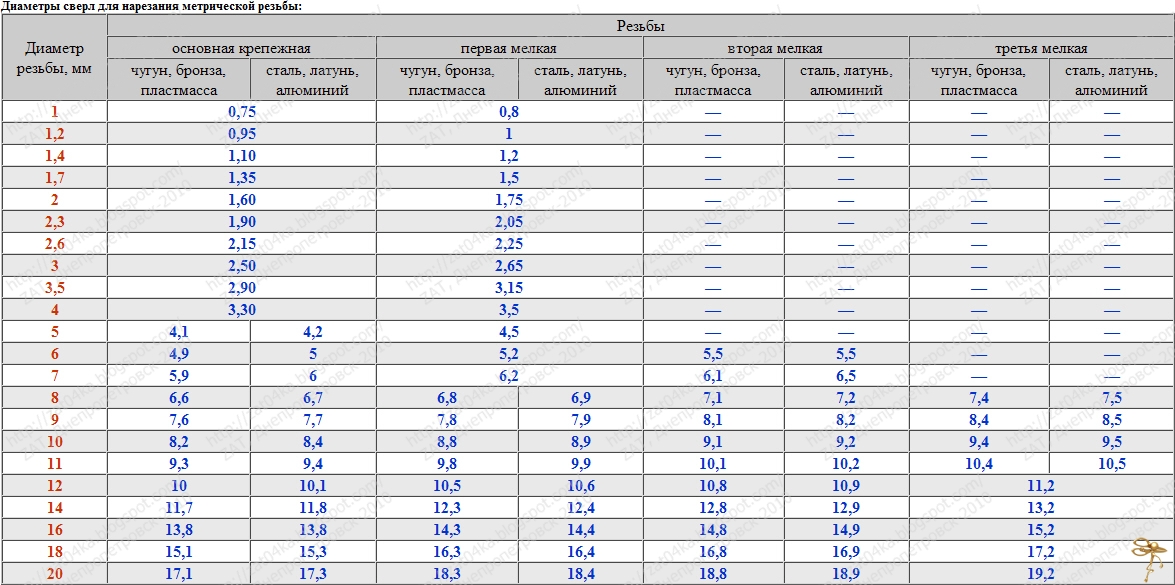Click the value 10,4 in row 11
This screenshot has height=585, width=1175.
(x=979, y=464)
